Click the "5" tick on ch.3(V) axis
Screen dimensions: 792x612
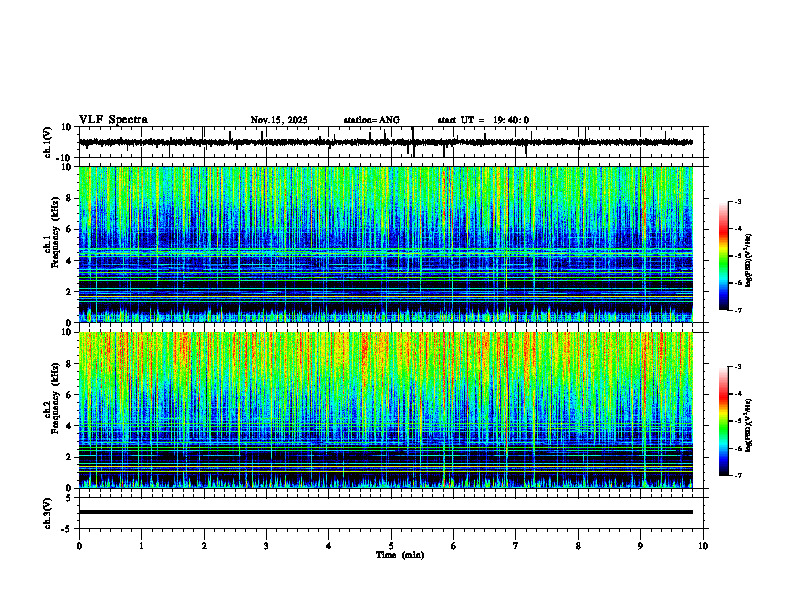[70, 498]
